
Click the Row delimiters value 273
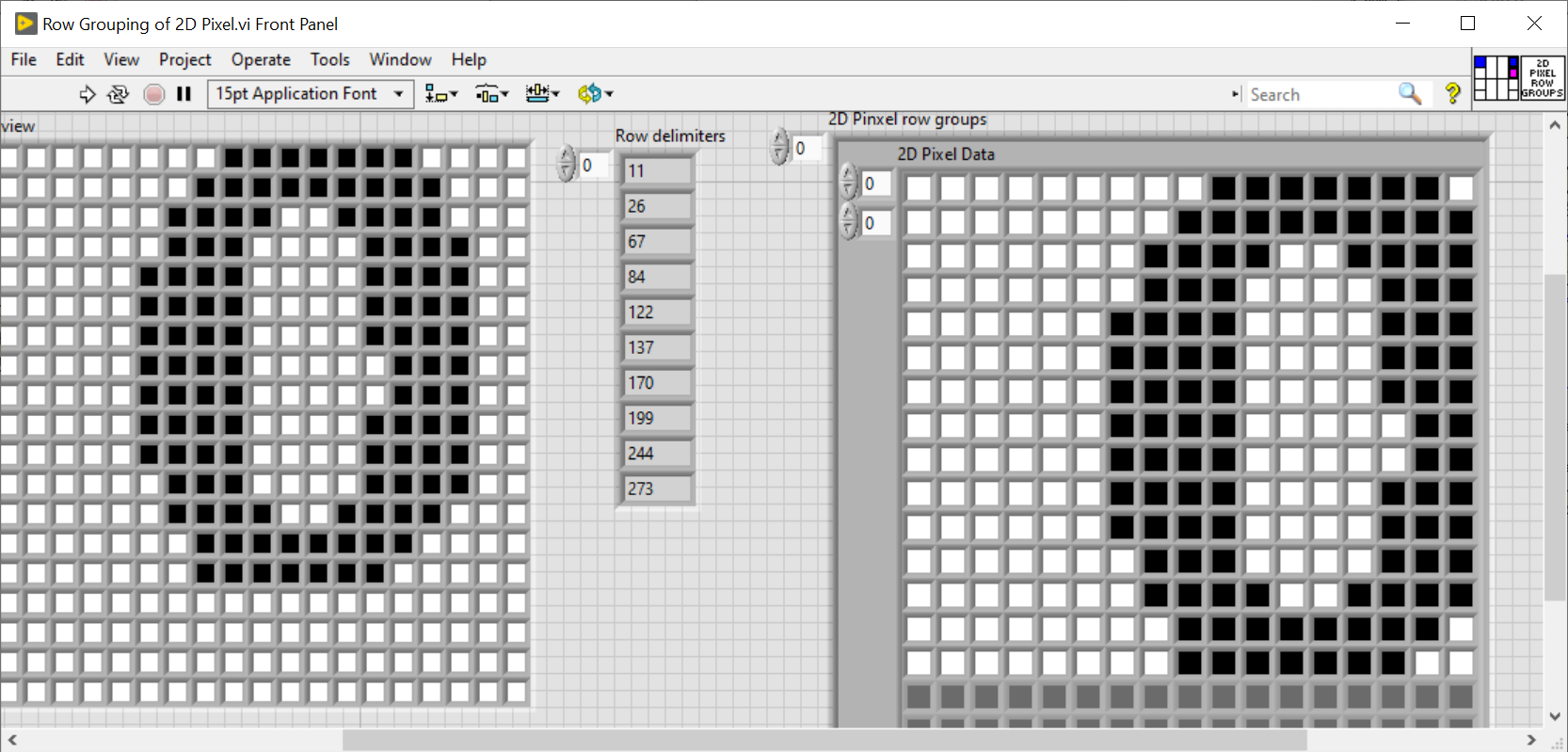(657, 488)
